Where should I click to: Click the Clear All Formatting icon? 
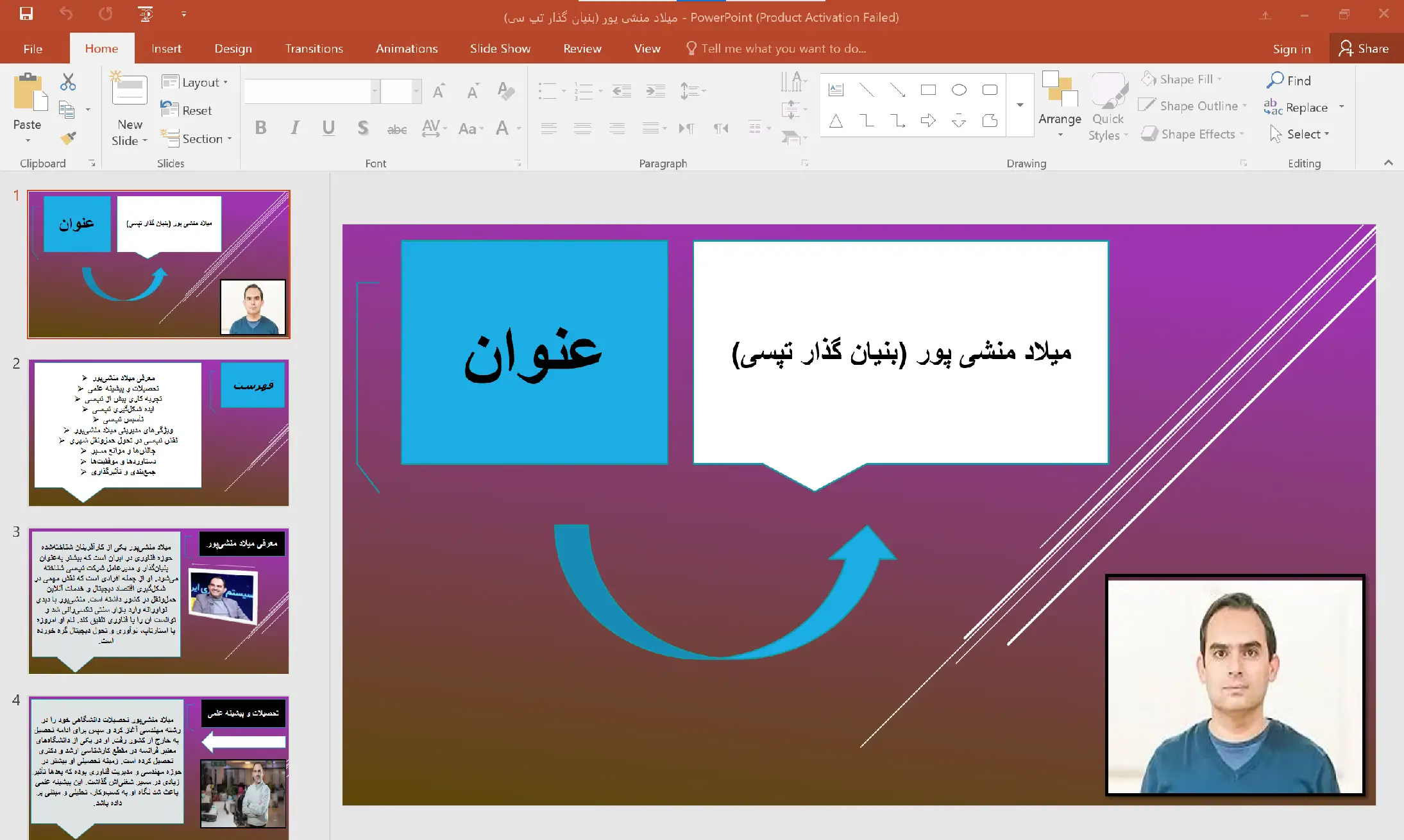[x=506, y=91]
